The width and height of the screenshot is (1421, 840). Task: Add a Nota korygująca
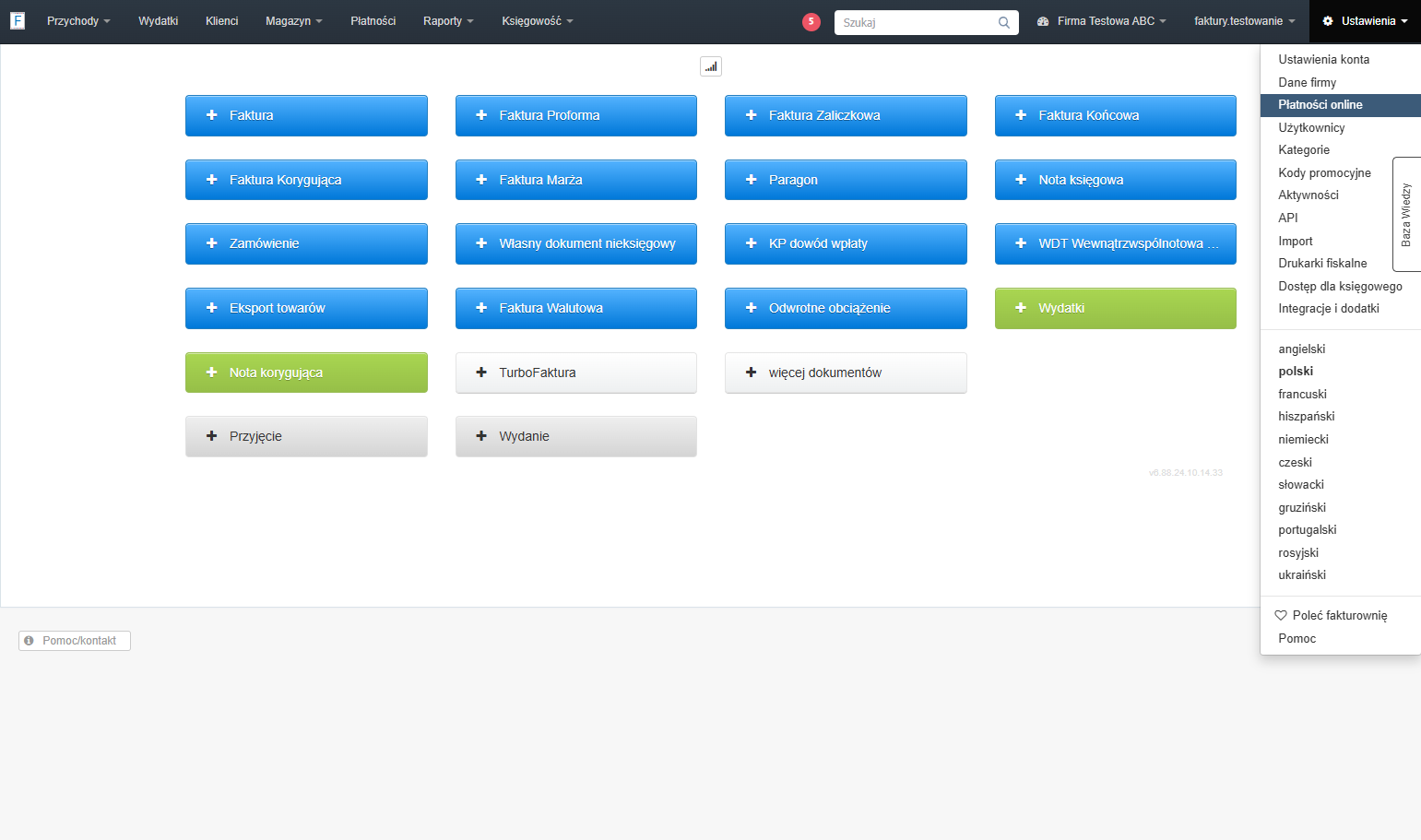coord(306,373)
